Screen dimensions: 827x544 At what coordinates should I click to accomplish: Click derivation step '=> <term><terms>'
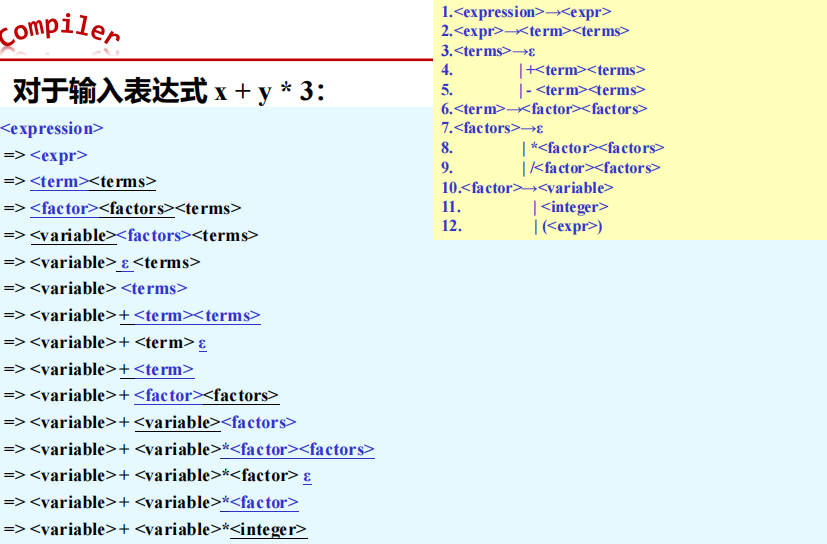coord(80,182)
